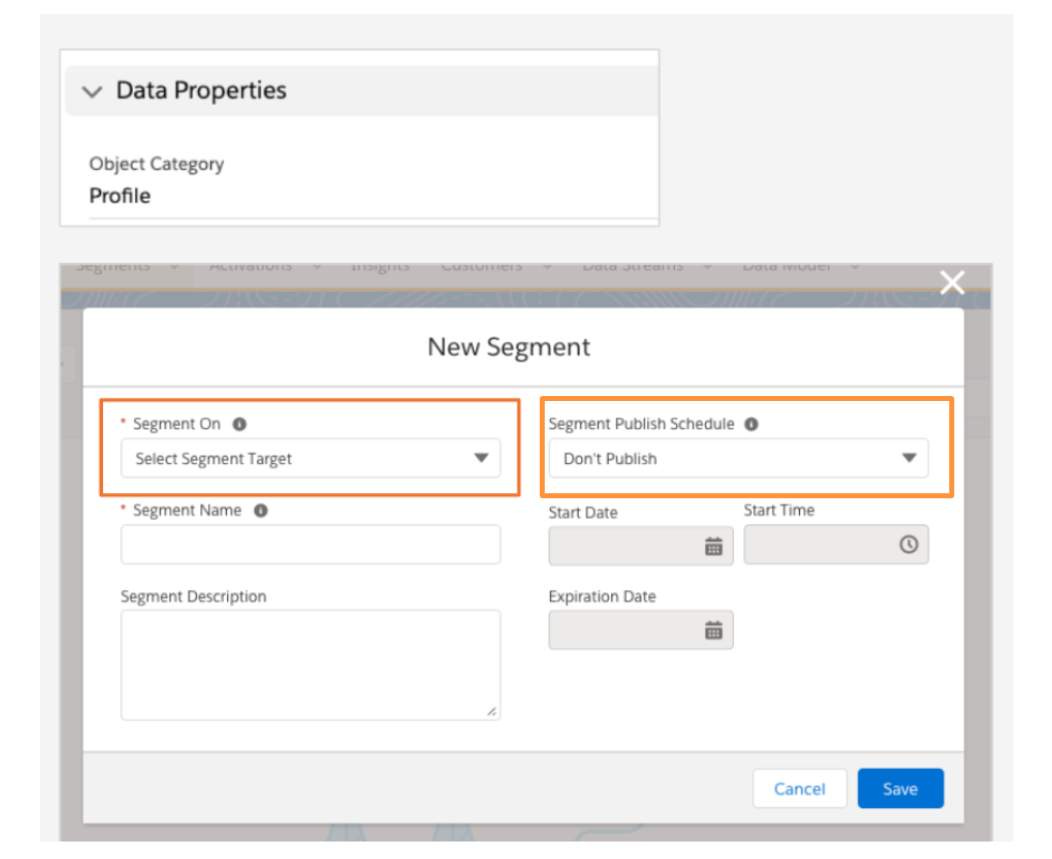Grab the Segment Description resize handle
The width and height of the screenshot is (1052, 859).
point(492,711)
